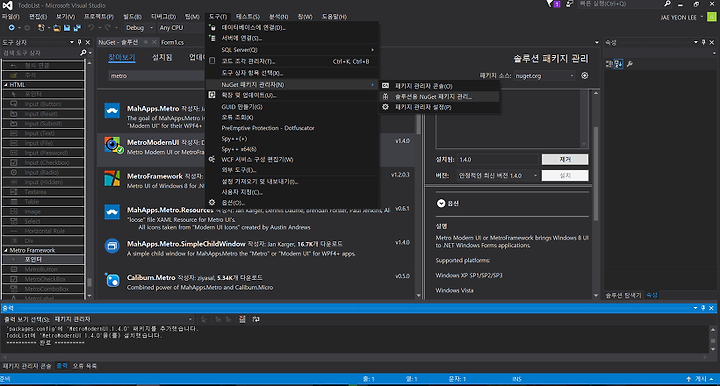This screenshot has width=720, height=386.
Task: Click the Install button beside version dropdown
Action: 565,175
